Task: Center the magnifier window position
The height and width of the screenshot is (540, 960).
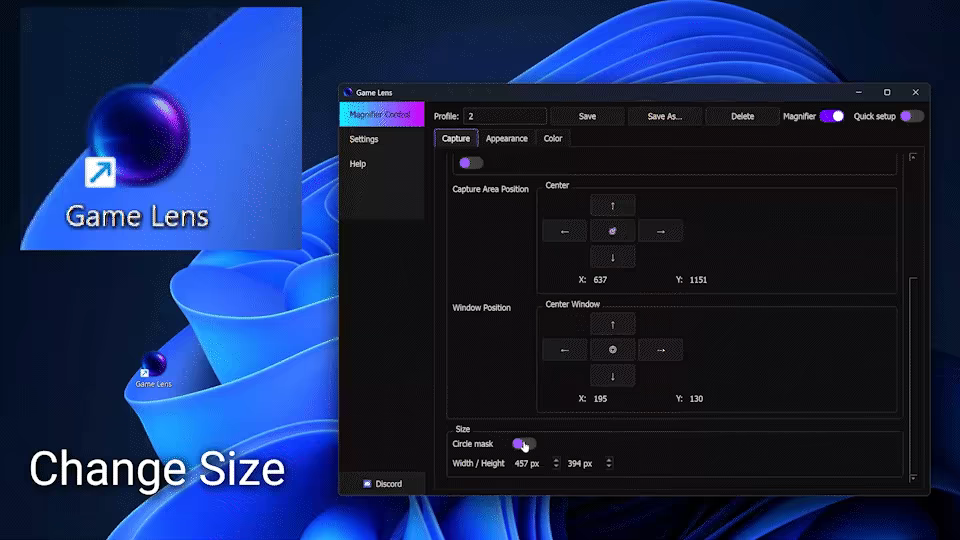Action: [612, 350]
